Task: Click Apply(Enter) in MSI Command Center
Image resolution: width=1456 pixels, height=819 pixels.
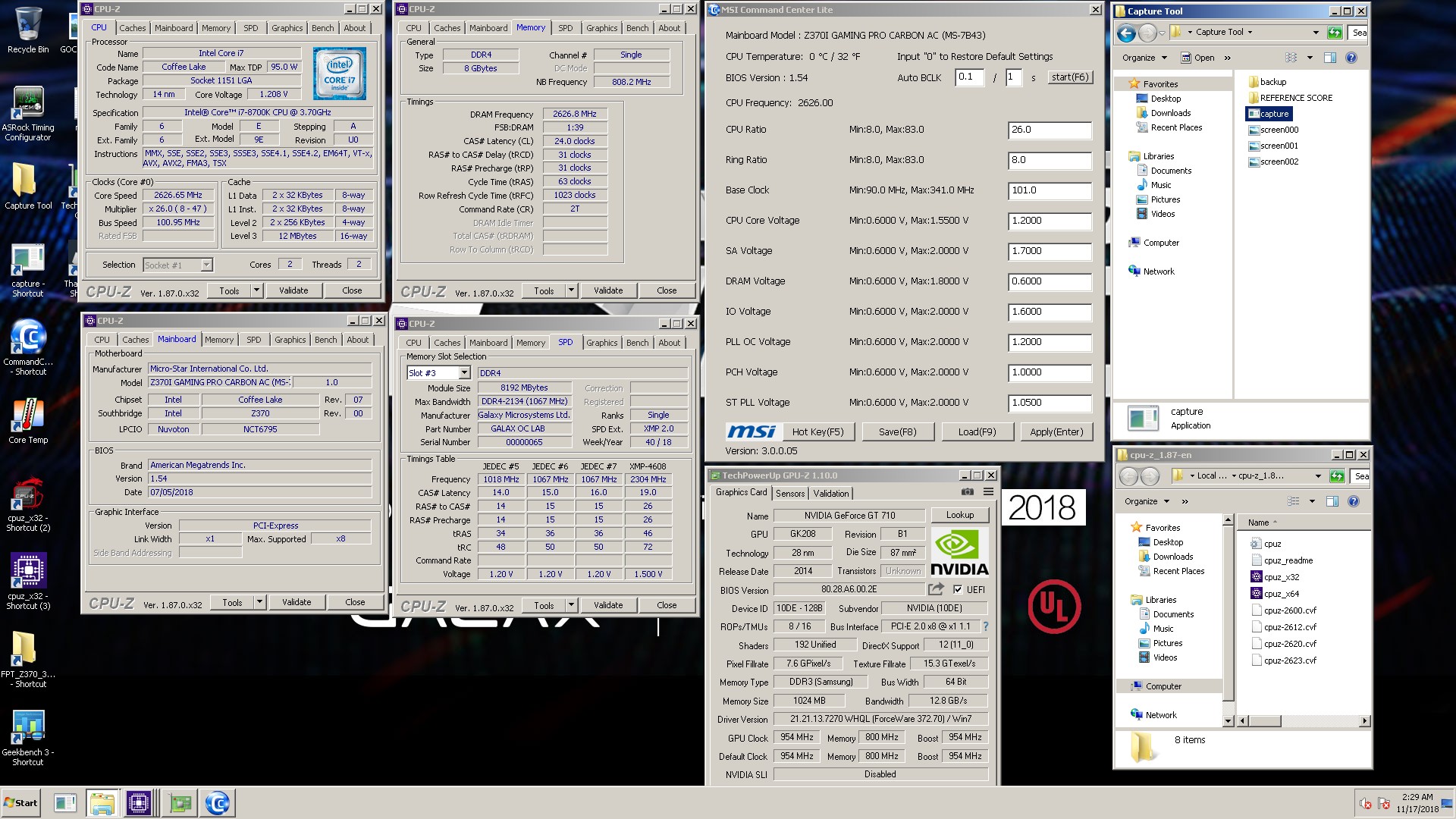Action: [x=1056, y=431]
